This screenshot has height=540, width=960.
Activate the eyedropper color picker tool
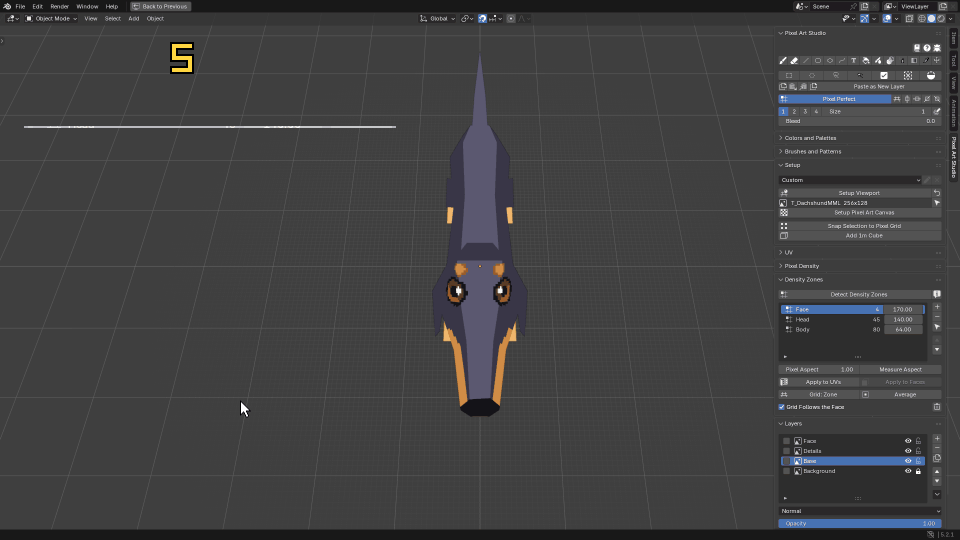click(926, 61)
